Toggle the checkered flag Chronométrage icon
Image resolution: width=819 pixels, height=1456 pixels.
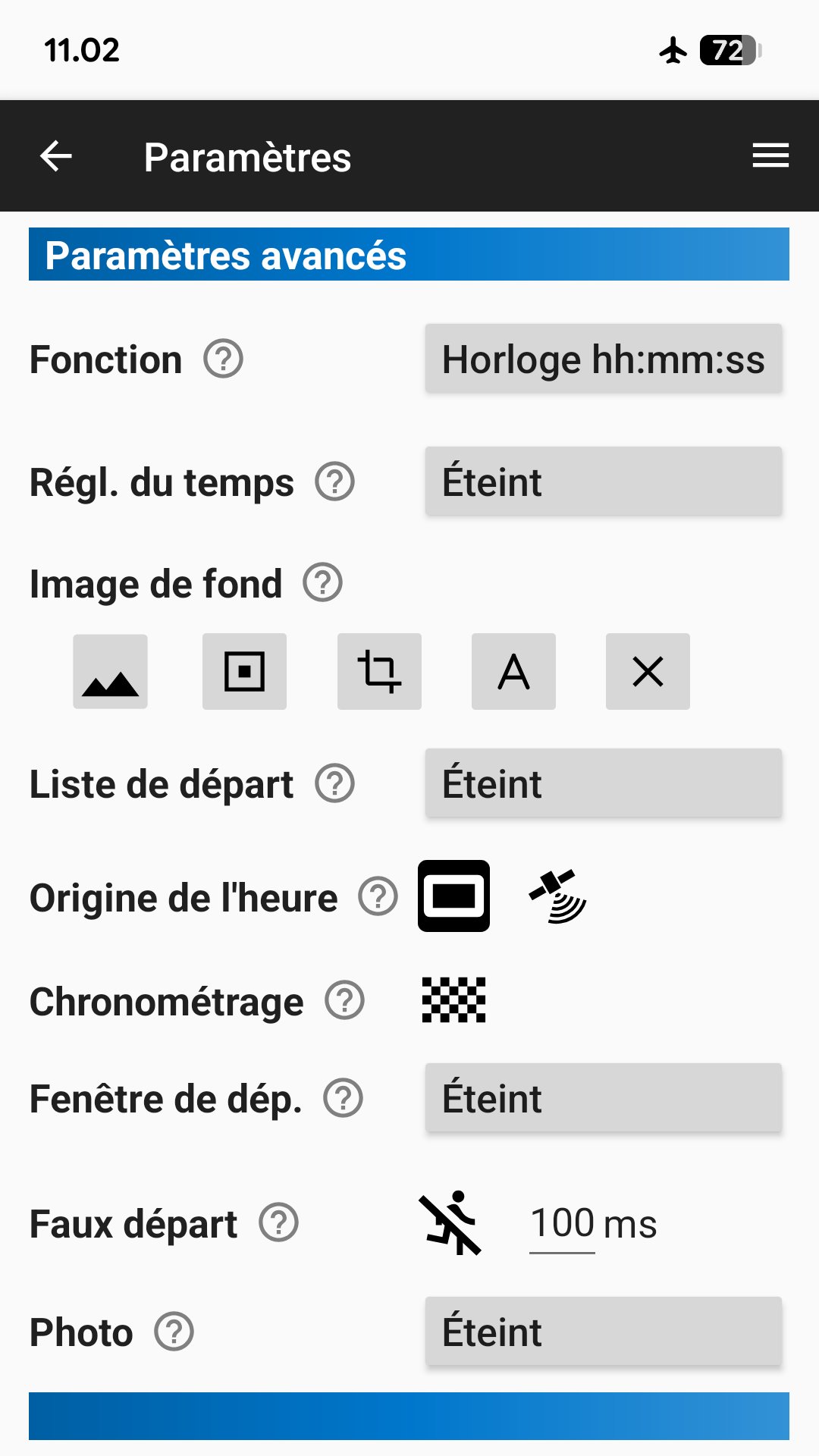pos(453,999)
